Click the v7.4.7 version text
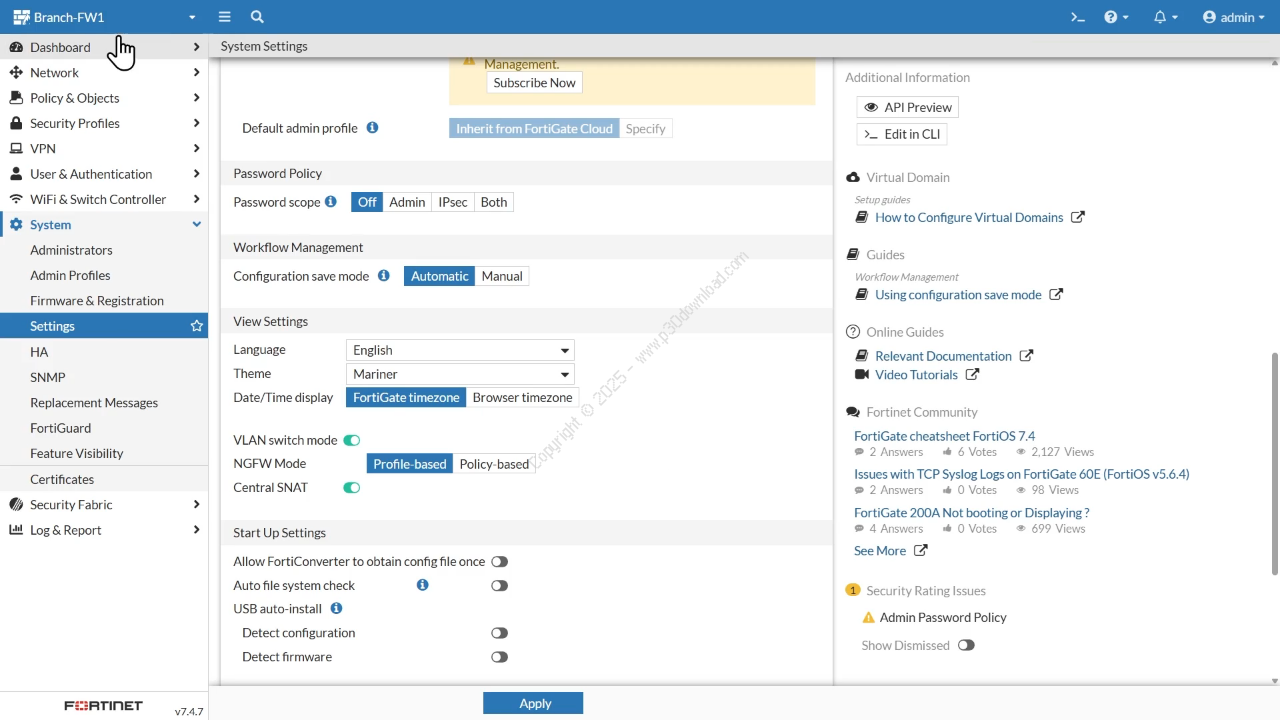The width and height of the screenshot is (1280, 720). click(189, 712)
